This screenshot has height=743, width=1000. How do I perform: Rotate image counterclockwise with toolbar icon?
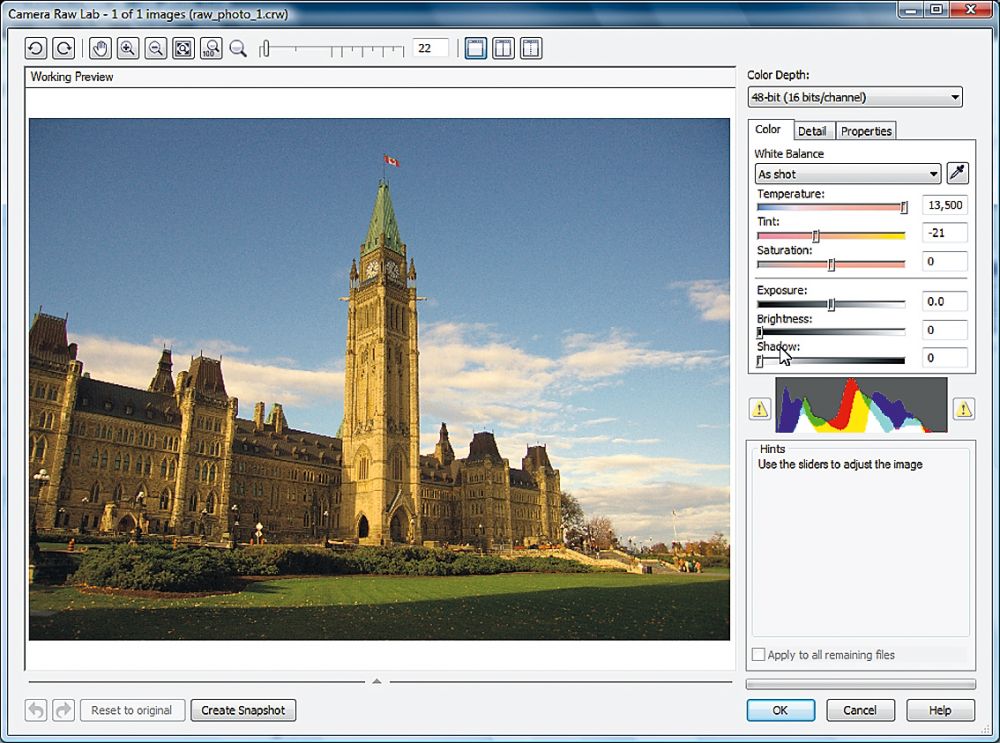pos(37,48)
